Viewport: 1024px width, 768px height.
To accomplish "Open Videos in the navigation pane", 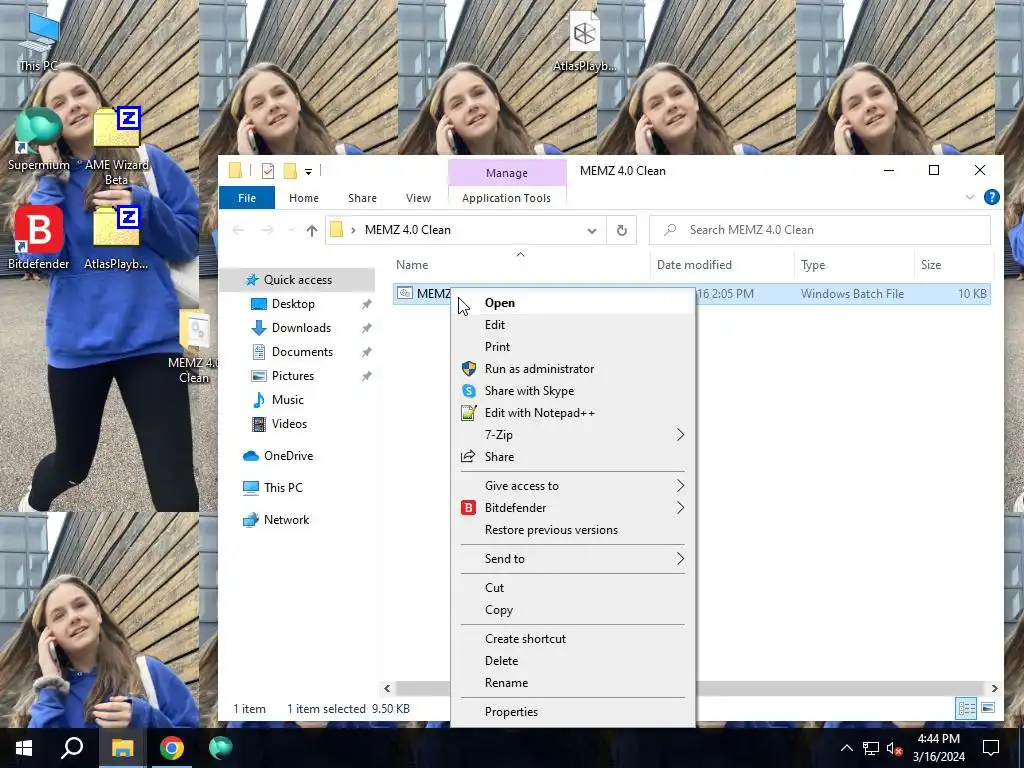I will 289,424.
